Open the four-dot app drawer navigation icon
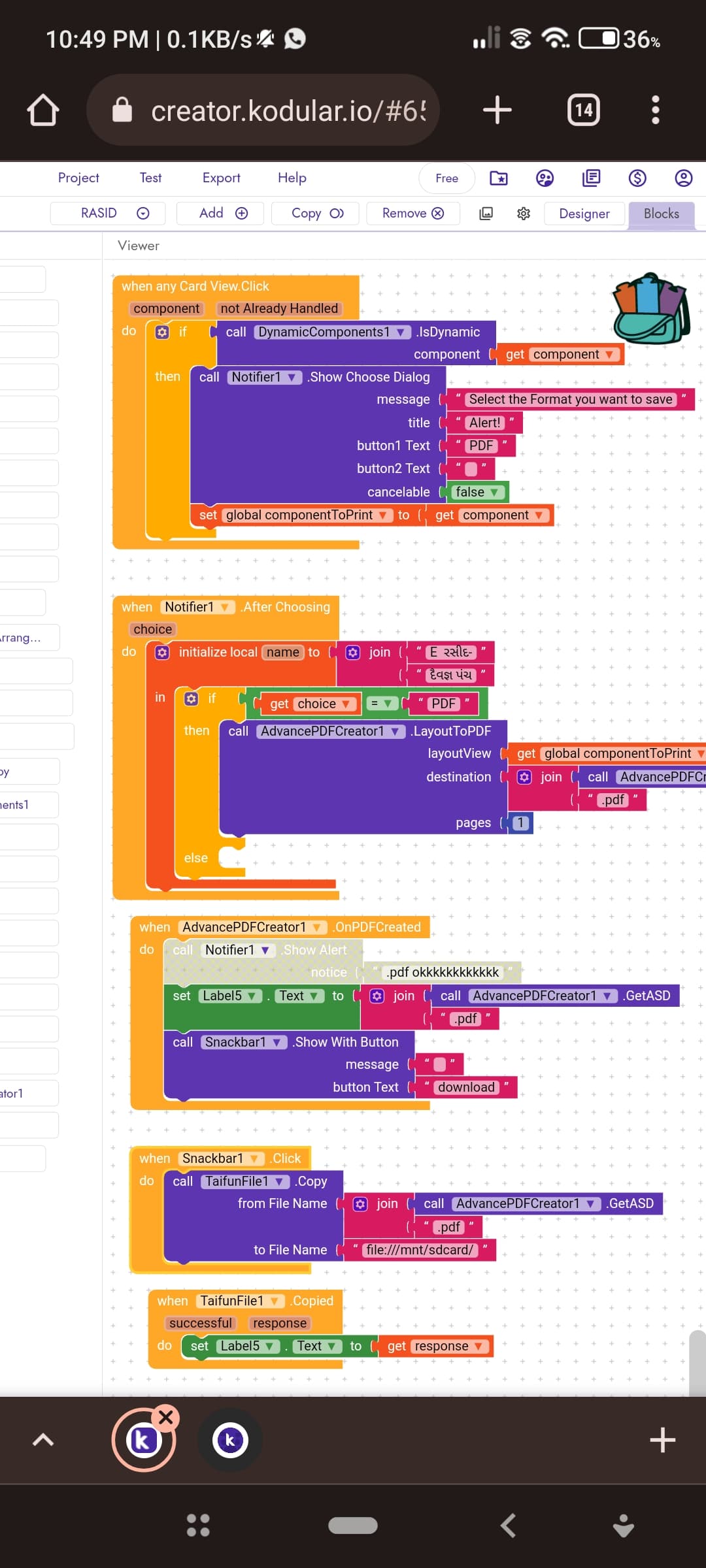 [x=198, y=1526]
